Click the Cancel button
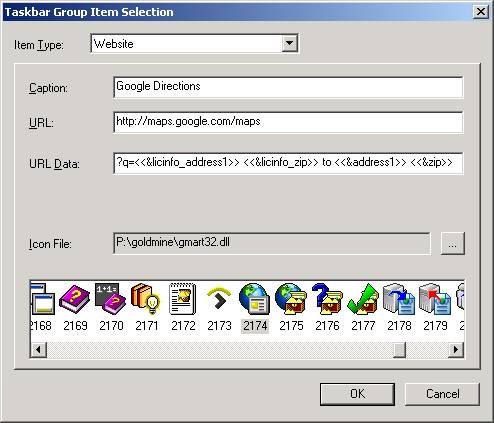494x423 pixels. pos(442,394)
